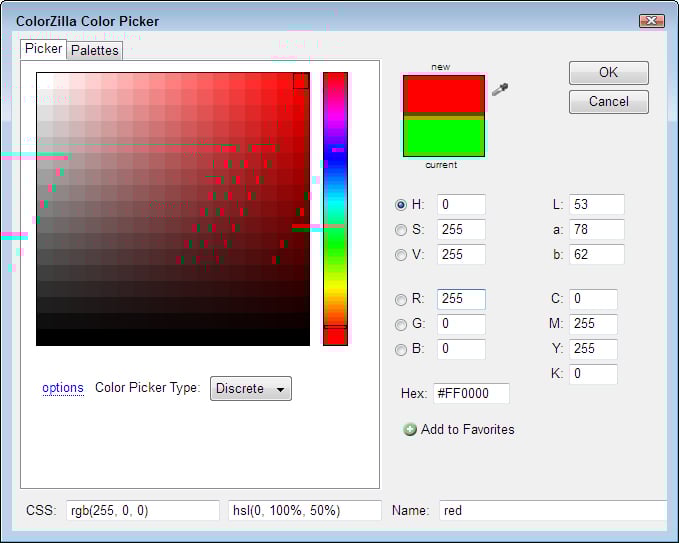Select the S saturation radio button

[401, 230]
